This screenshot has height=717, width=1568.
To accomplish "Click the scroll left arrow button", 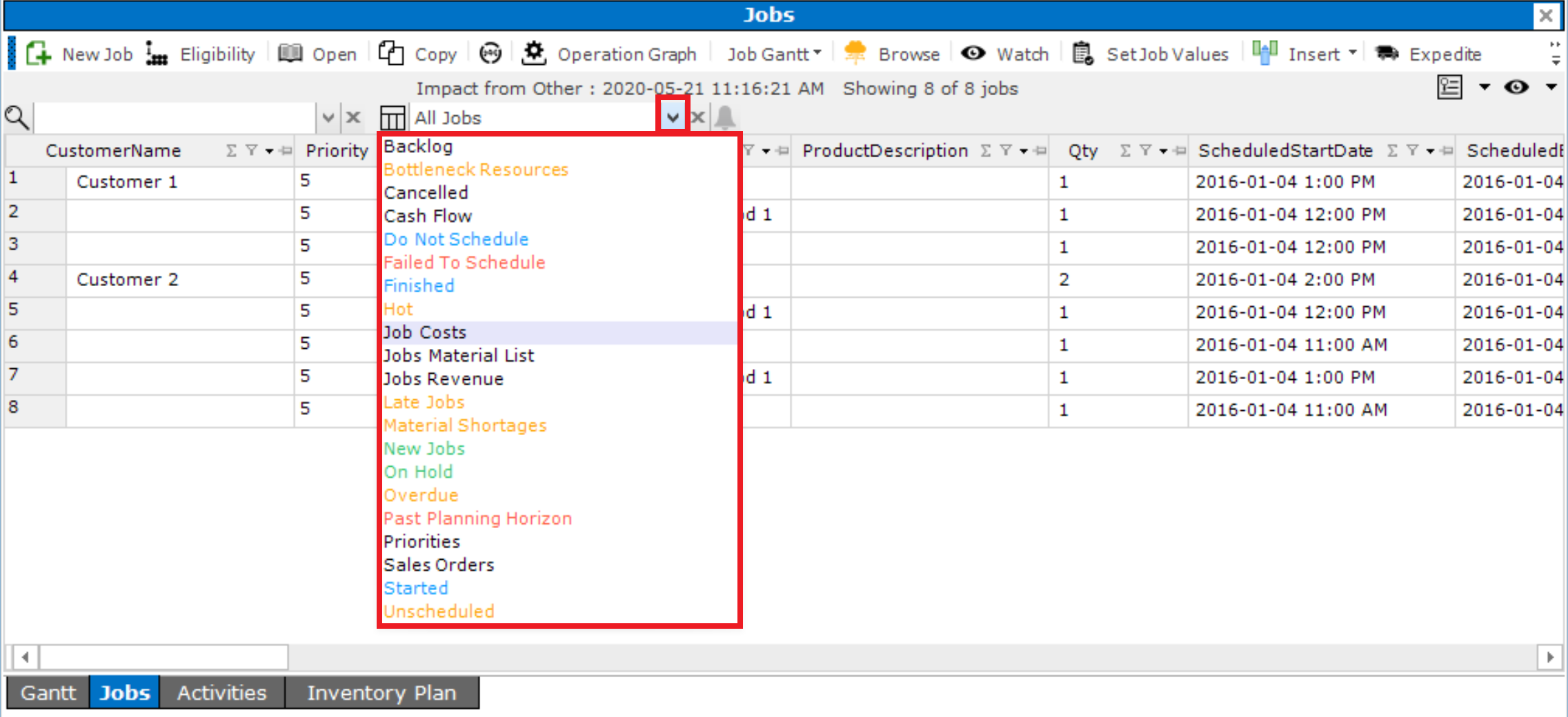I will click(26, 657).
